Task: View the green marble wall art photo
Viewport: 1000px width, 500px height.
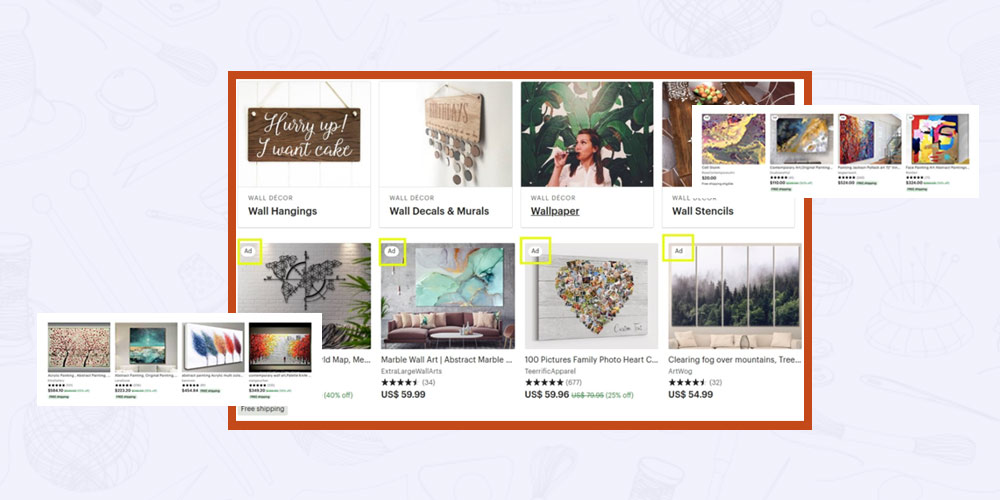Action: pos(447,295)
